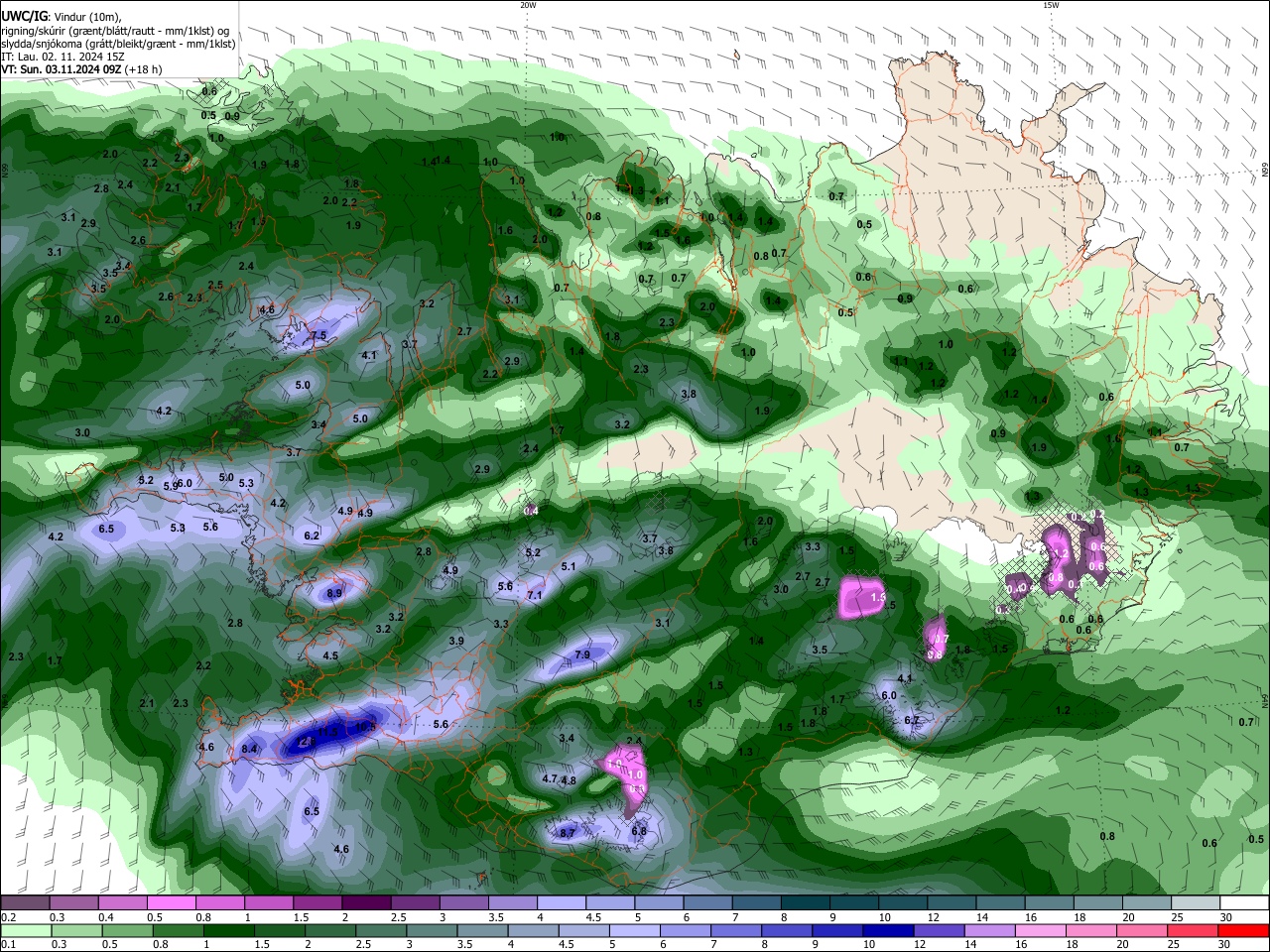Screen dimensions: 1270x952
Task: Click the lower legend red swatch right of 30
Action: (1244, 930)
